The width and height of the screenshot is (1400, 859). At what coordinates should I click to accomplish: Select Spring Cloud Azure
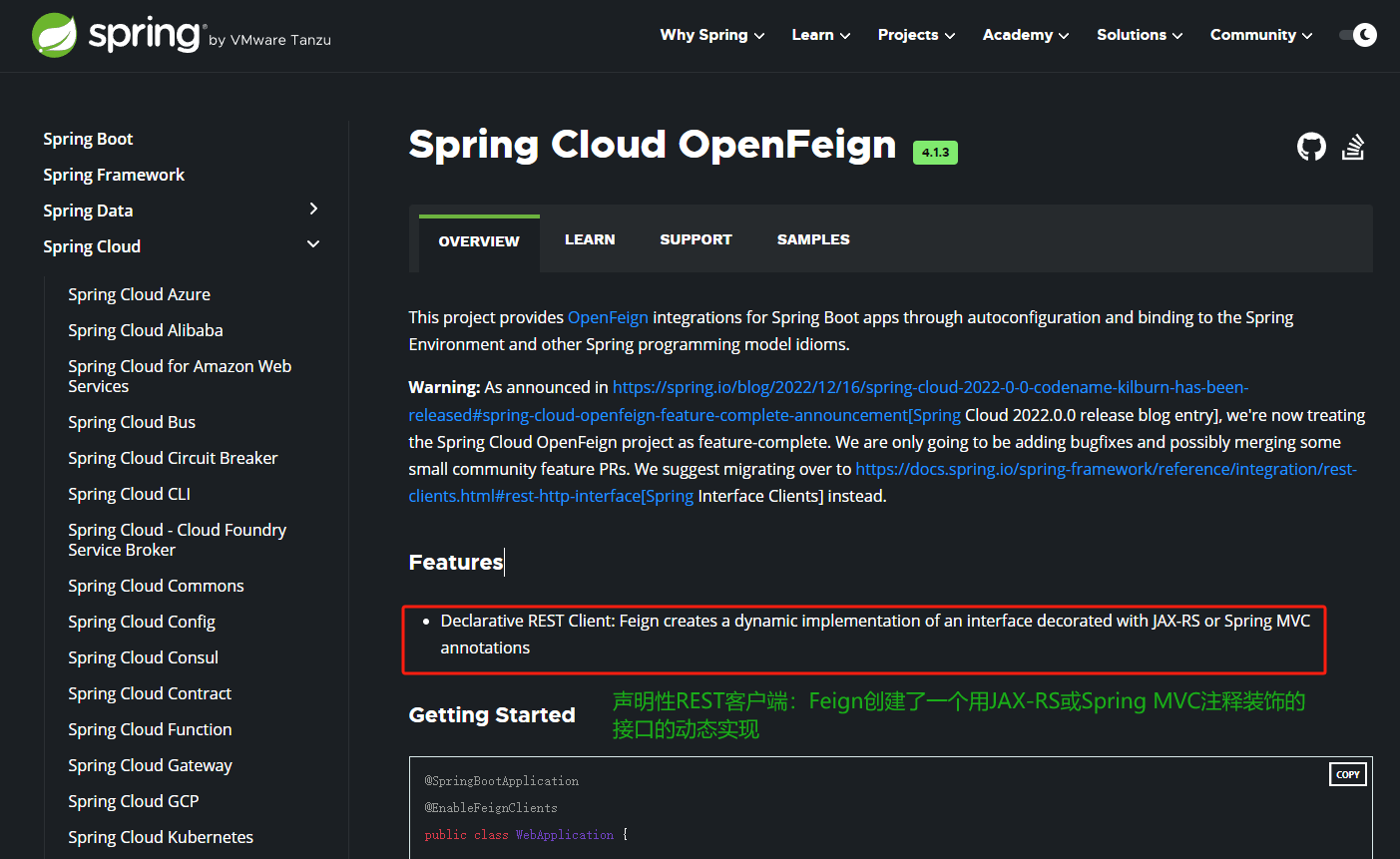point(139,294)
